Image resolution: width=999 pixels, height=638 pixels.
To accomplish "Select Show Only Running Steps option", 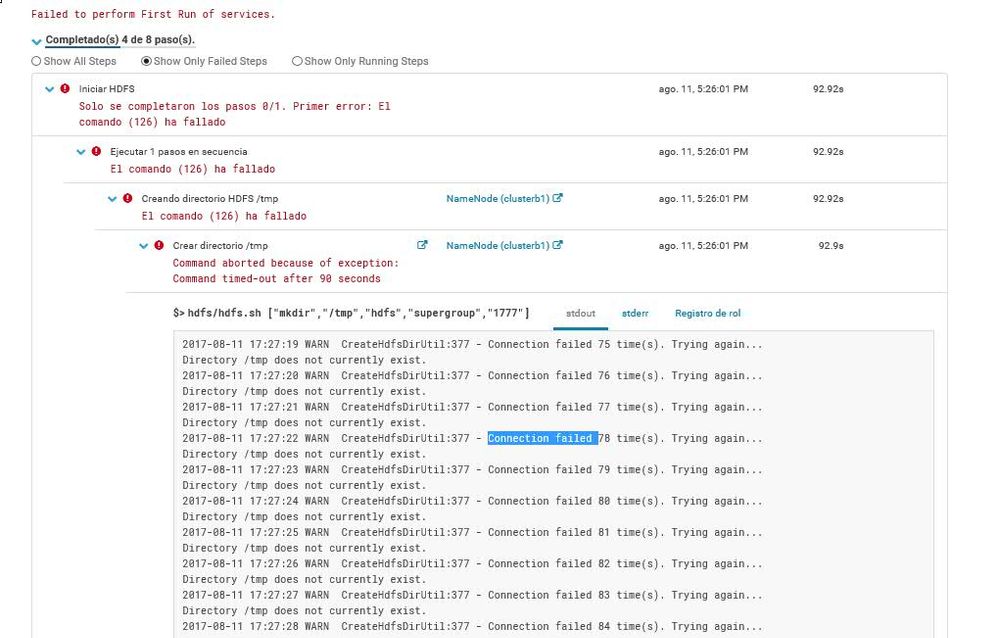I will pos(297,61).
